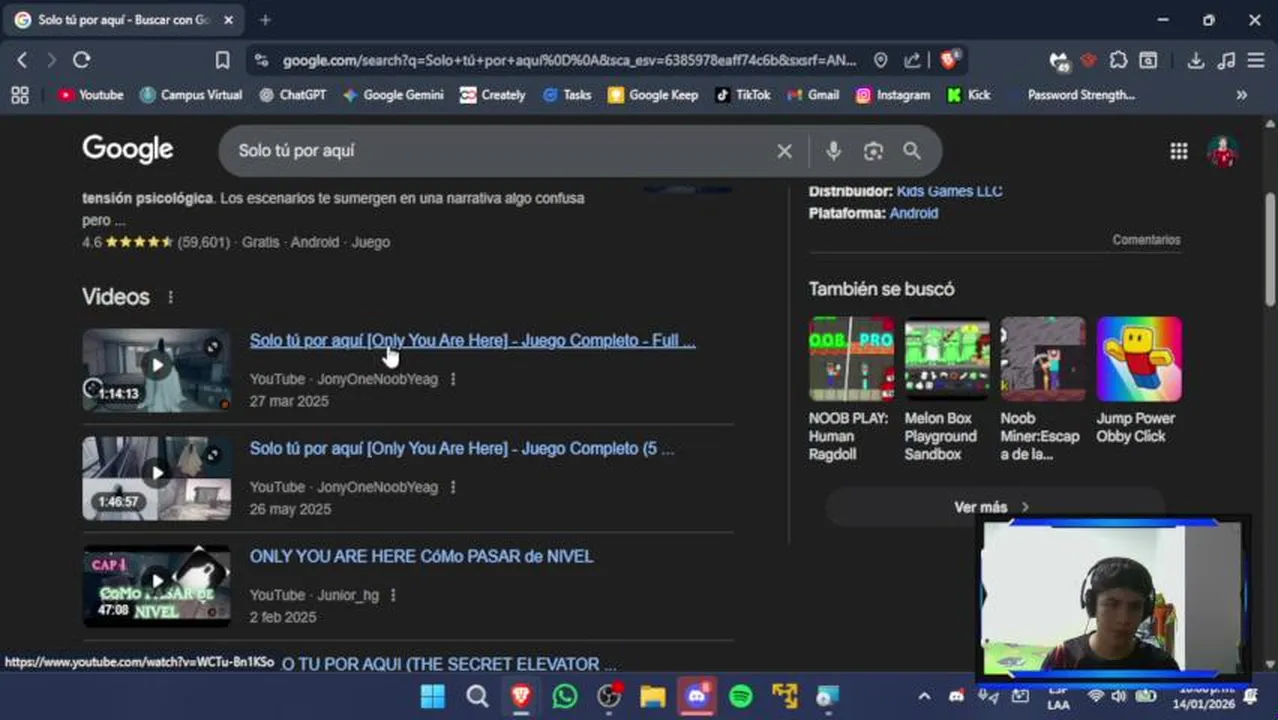Image resolution: width=1278 pixels, height=720 pixels.
Task: Search by image with Google Lens icon
Action: [x=873, y=151]
